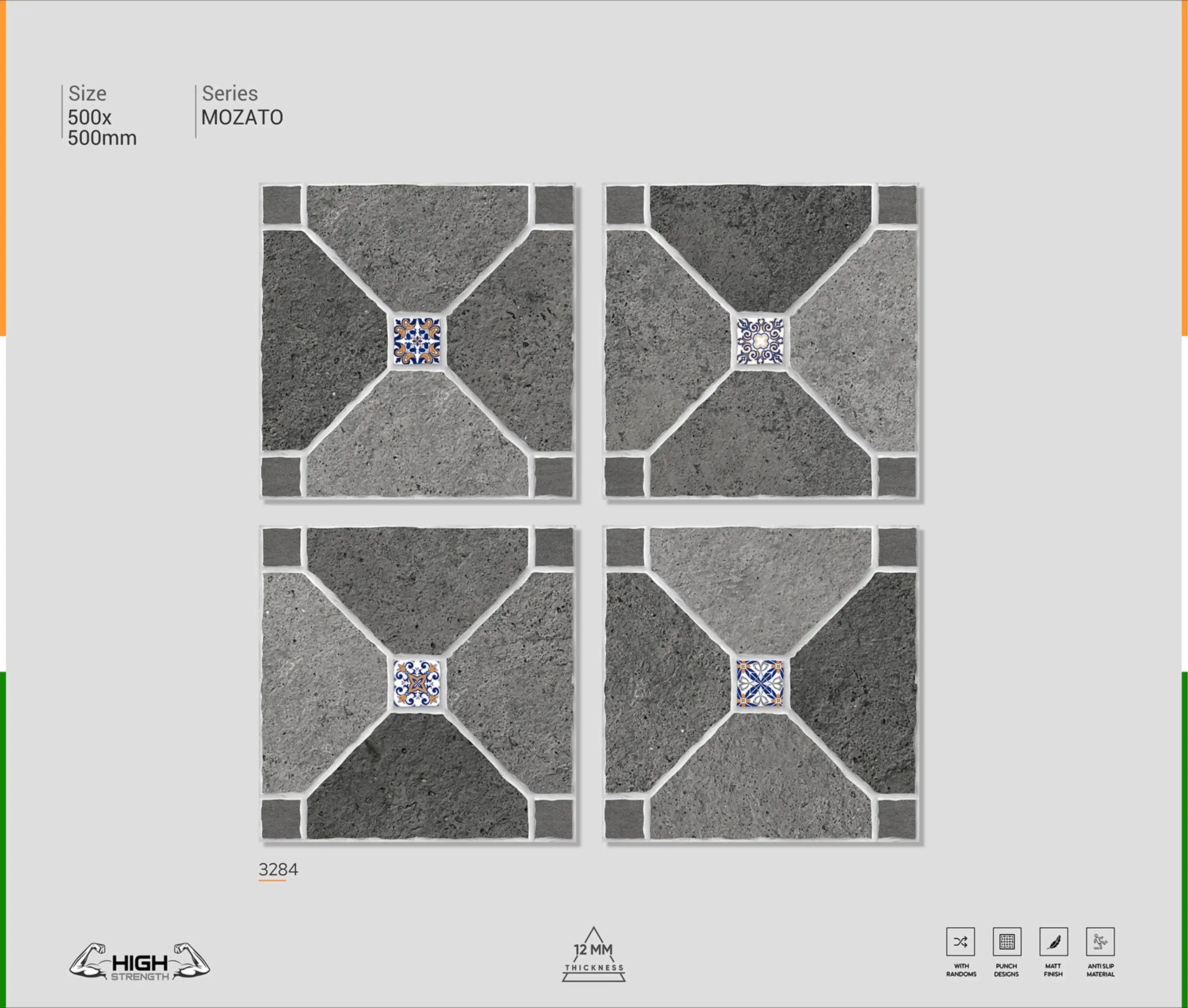
Task: Click the 12 MM Thickness triangle badge
Action: tap(594, 954)
